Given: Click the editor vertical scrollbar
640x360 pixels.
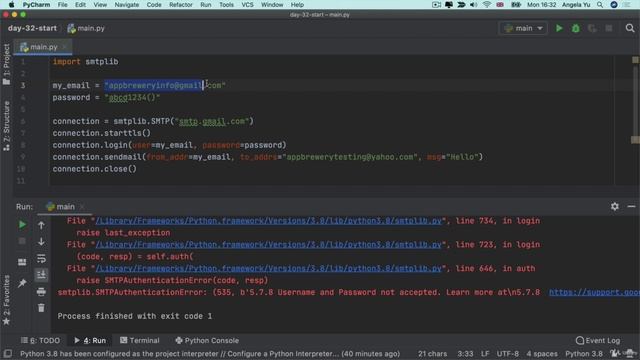Looking at the screenshot, I should (x=635, y=102).
